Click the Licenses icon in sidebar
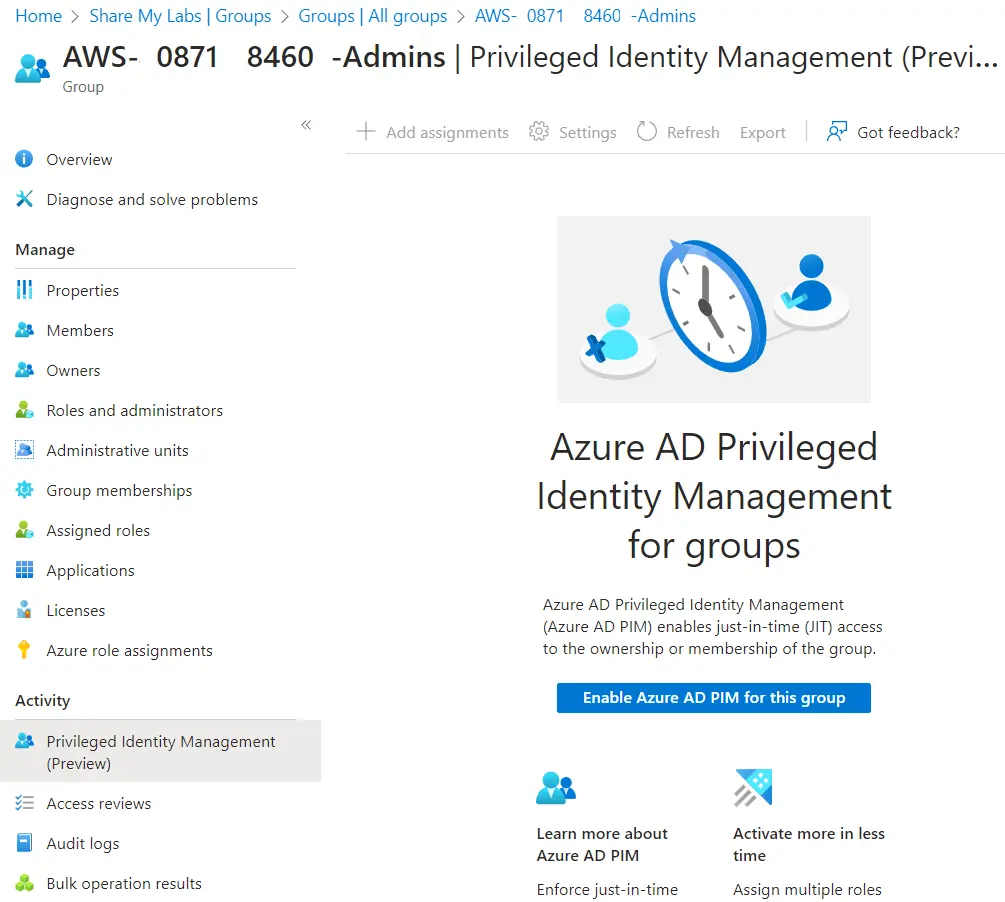 pos(25,610)
